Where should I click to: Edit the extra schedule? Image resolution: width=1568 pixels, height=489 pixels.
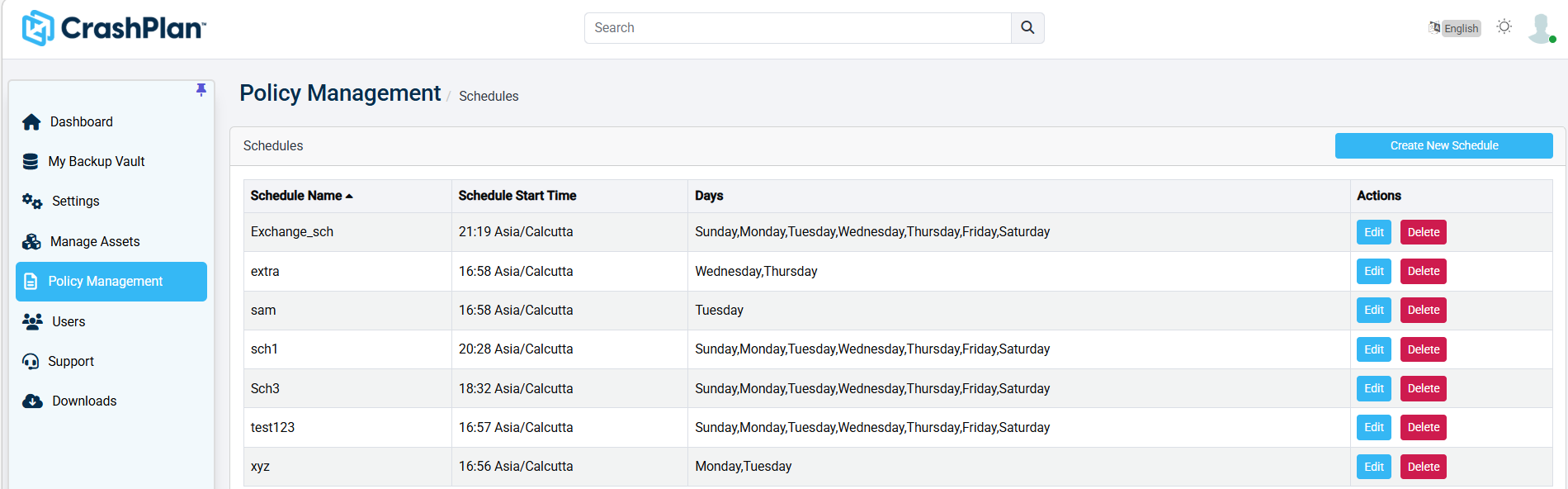coord(1374,271)
